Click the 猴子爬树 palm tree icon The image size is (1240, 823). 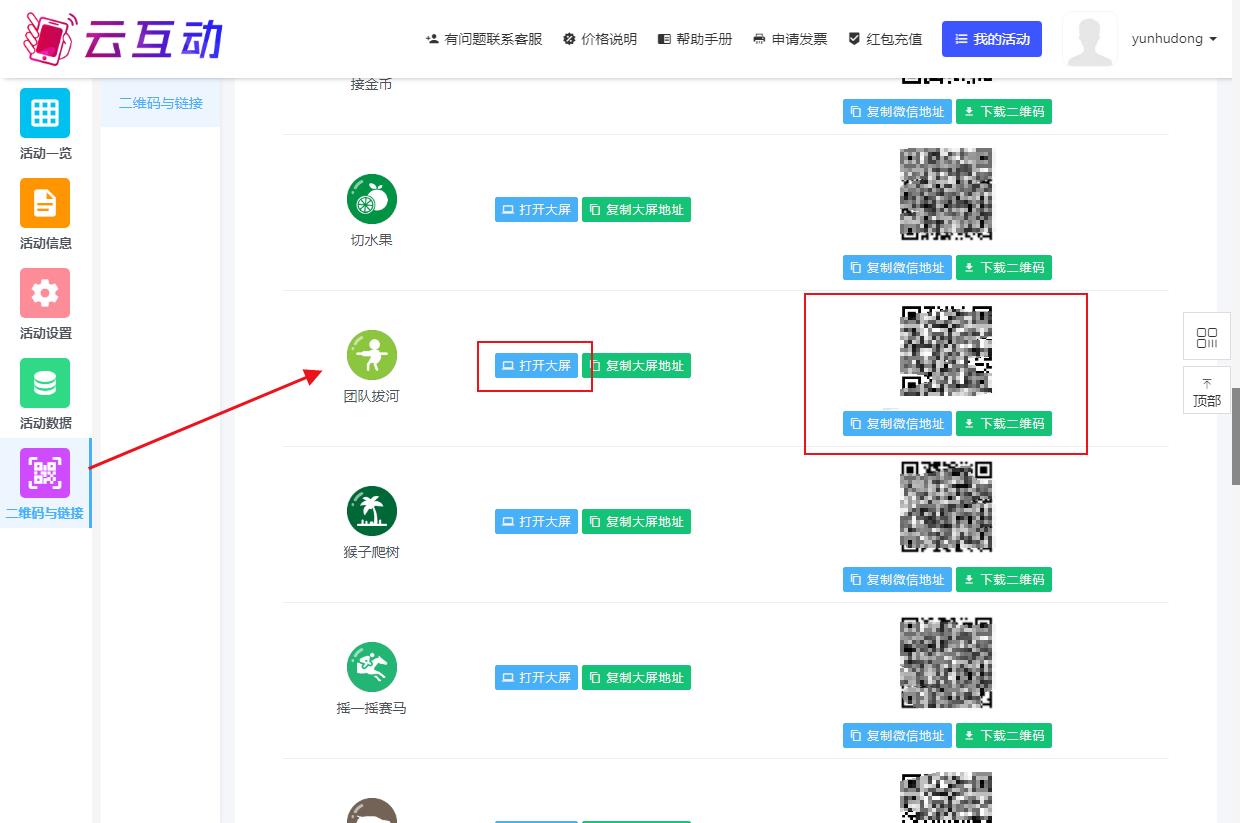pos(372,510)
